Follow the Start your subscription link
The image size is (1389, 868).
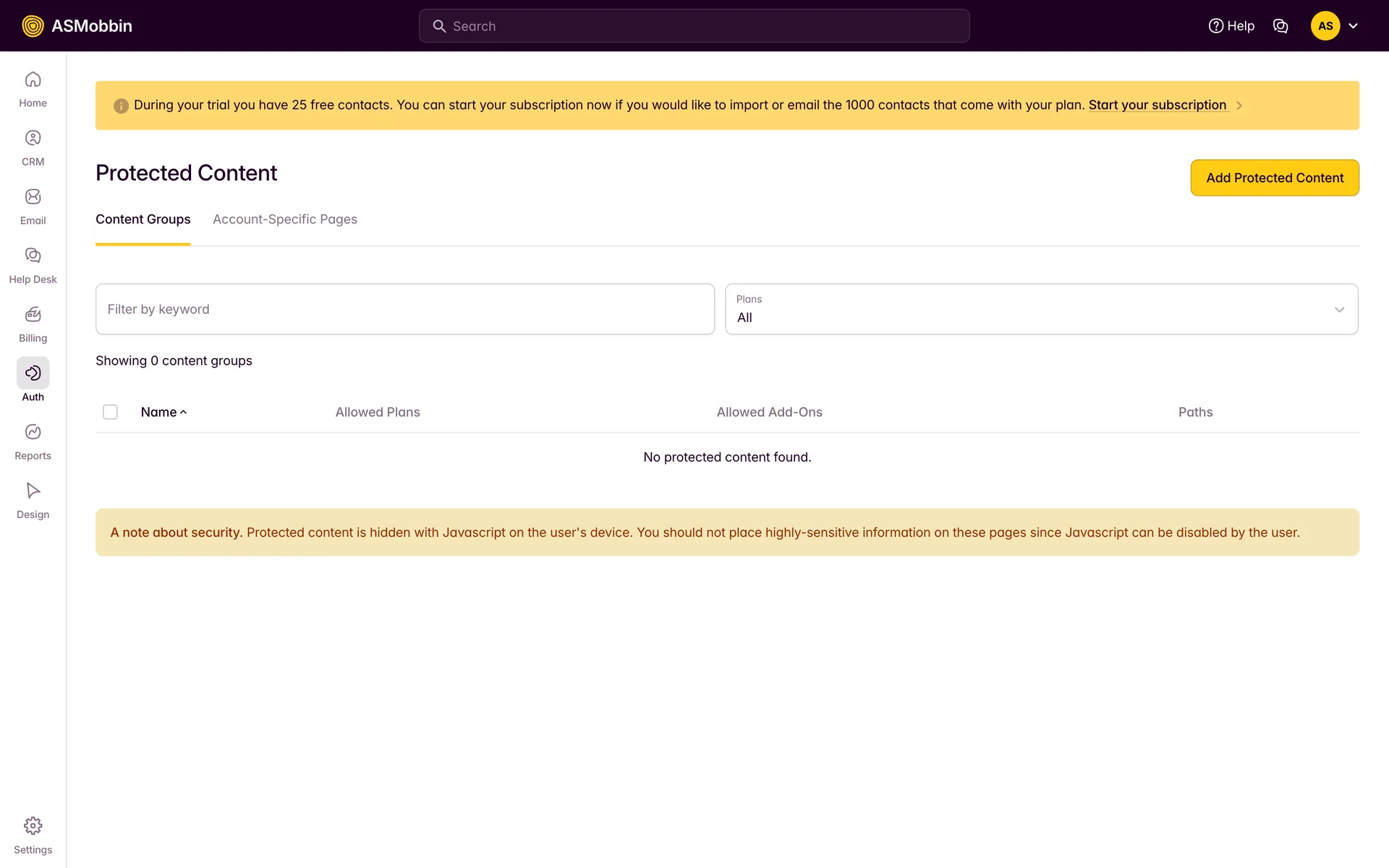pos(1157,105)
